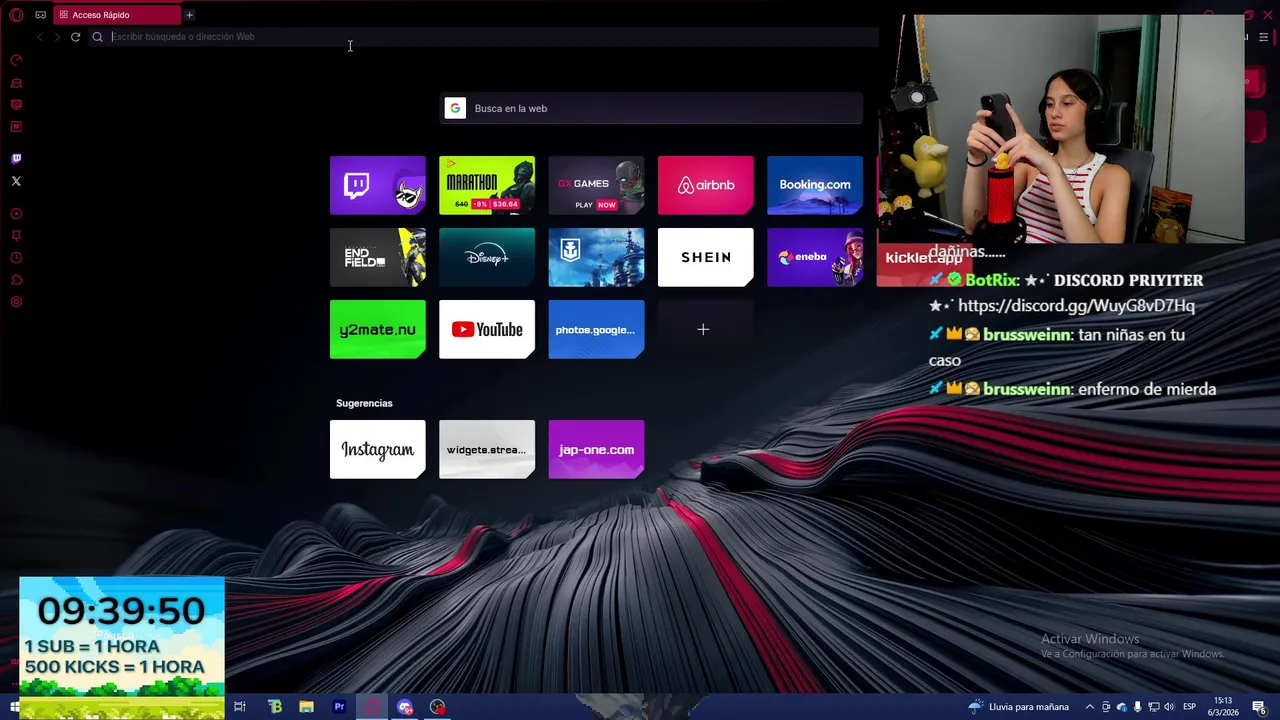Image resolution: width=1280 pixels, height=720 pixels.
Task: Open the network tray icon
Action: pos(1153,707)
